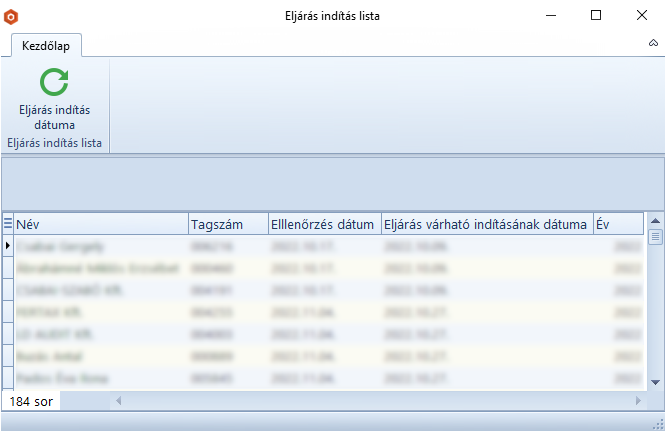Viewport: 666px width, 432px height.
Task: Open the column chooser icon left of Név
Action: (8, 224)
